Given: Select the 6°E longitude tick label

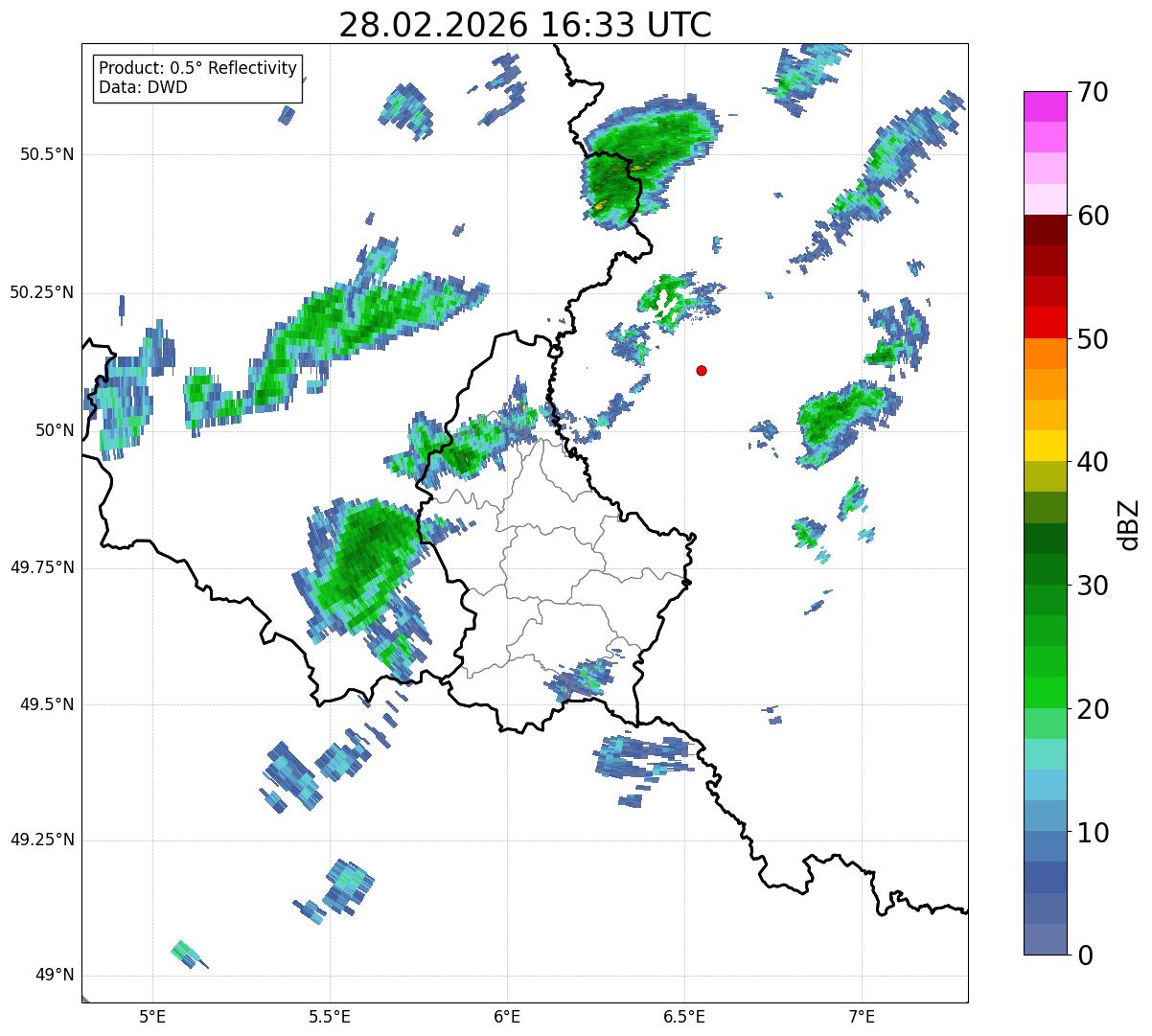Looking at the screenshot, I should click(507, 1015).
